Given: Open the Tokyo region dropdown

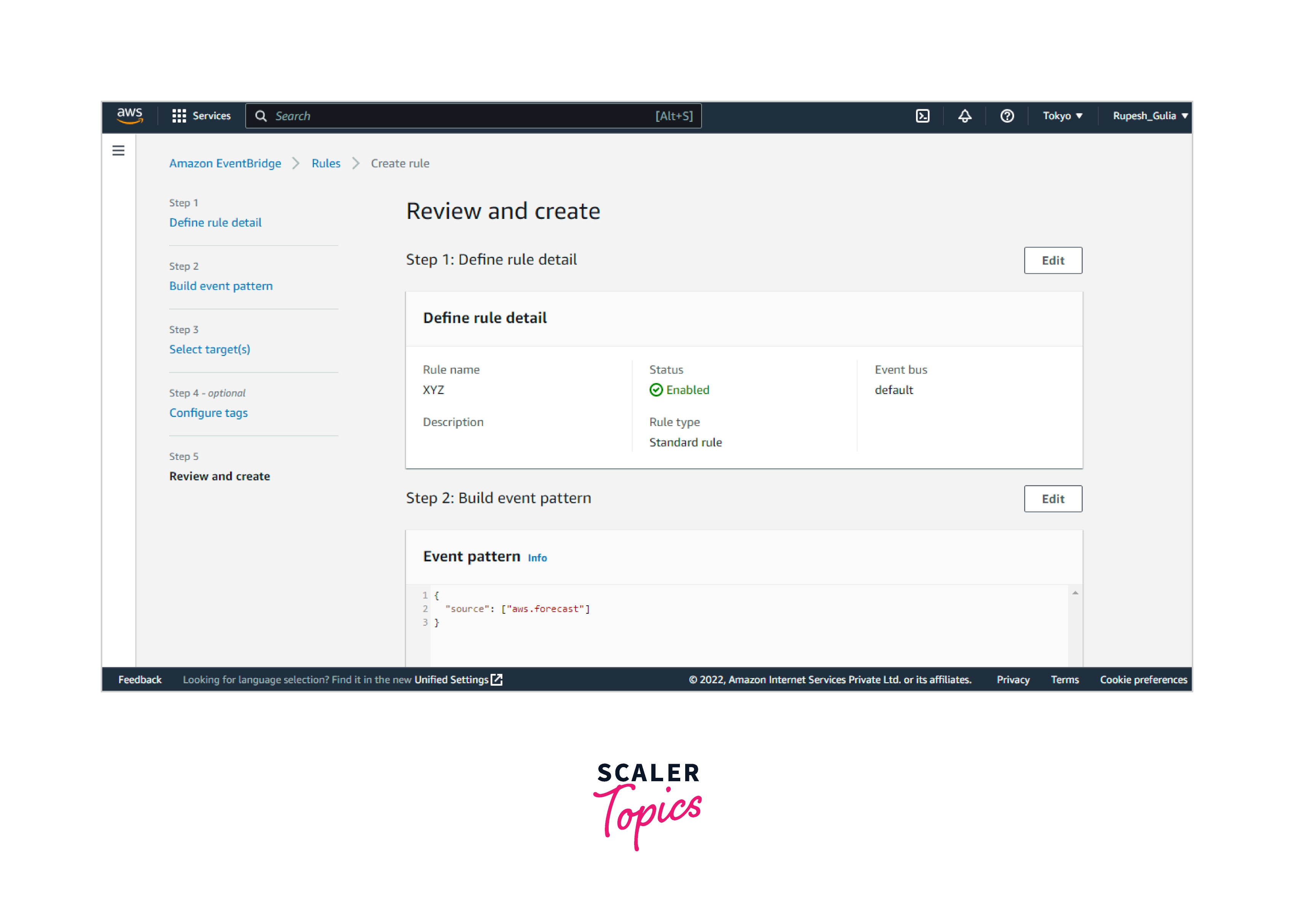Looking at the screenshot, I should 1062,116.
